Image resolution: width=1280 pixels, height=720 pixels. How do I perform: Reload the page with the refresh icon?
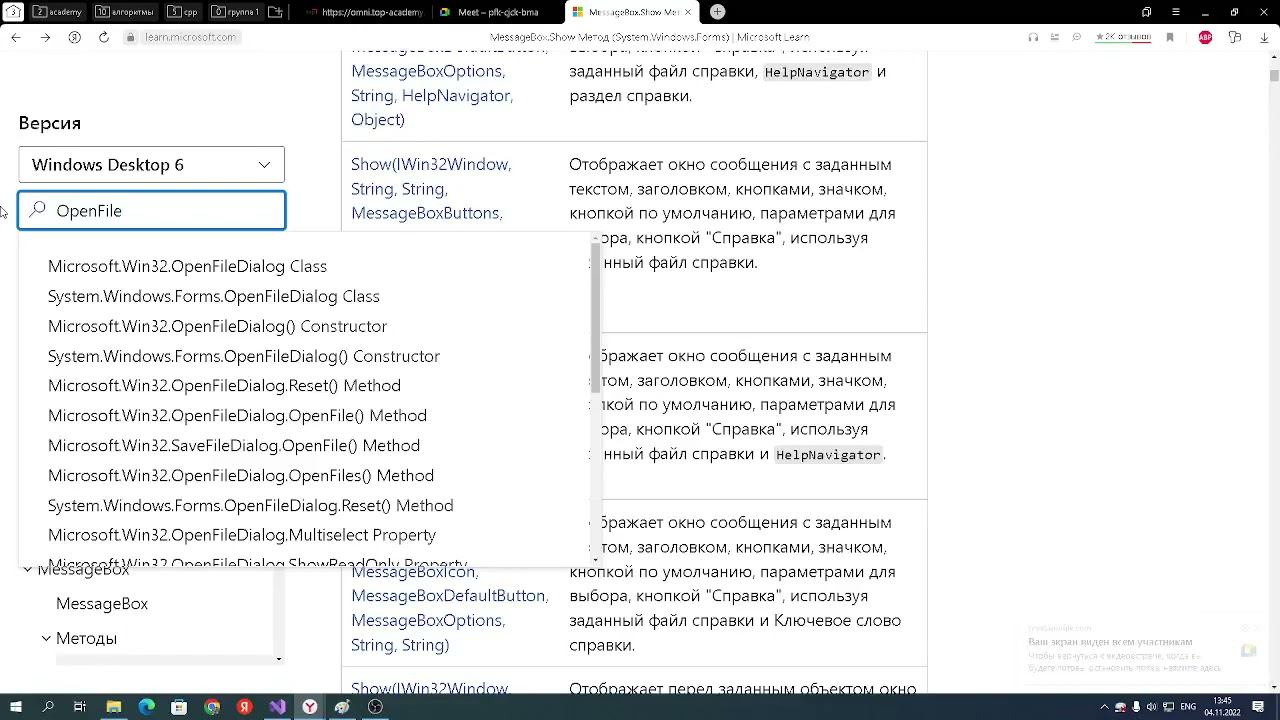click(103, 37)
